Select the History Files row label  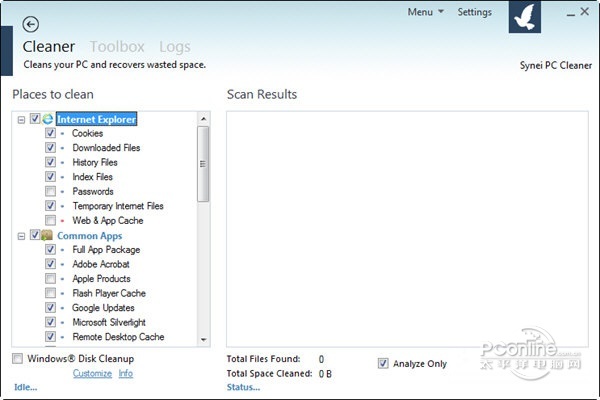95,162
